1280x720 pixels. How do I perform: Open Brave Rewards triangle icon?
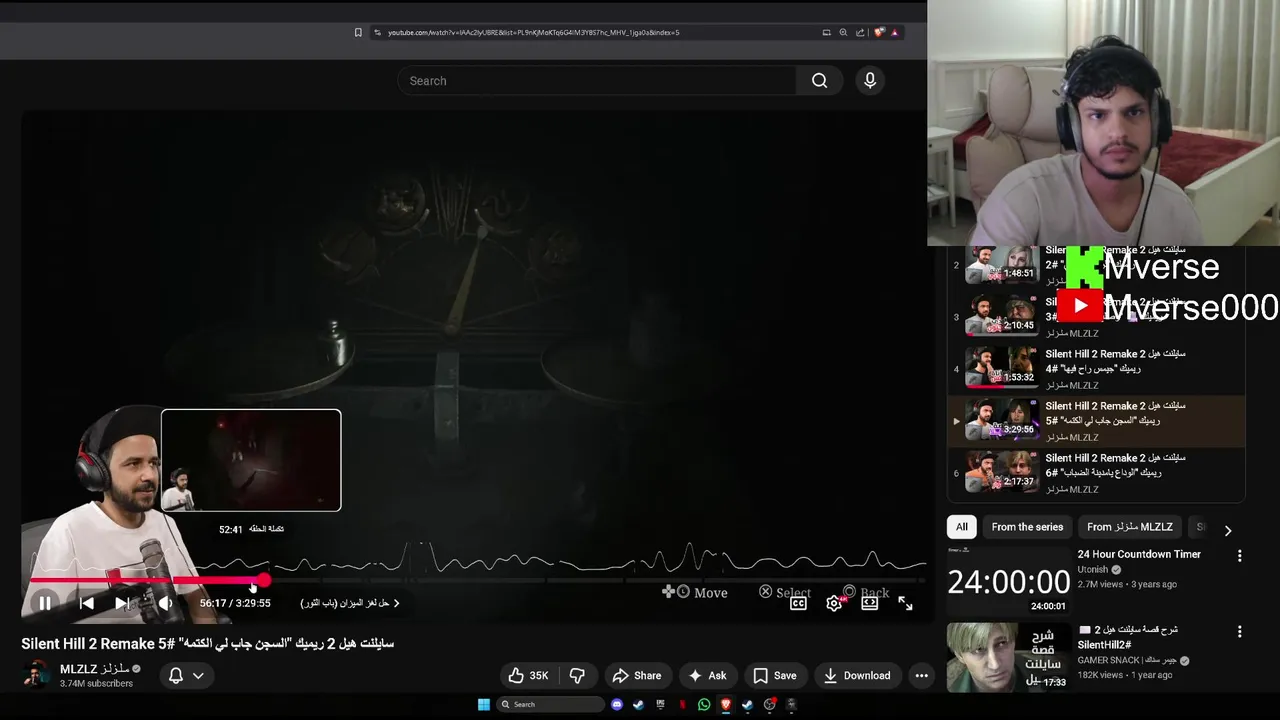(895, 32)
